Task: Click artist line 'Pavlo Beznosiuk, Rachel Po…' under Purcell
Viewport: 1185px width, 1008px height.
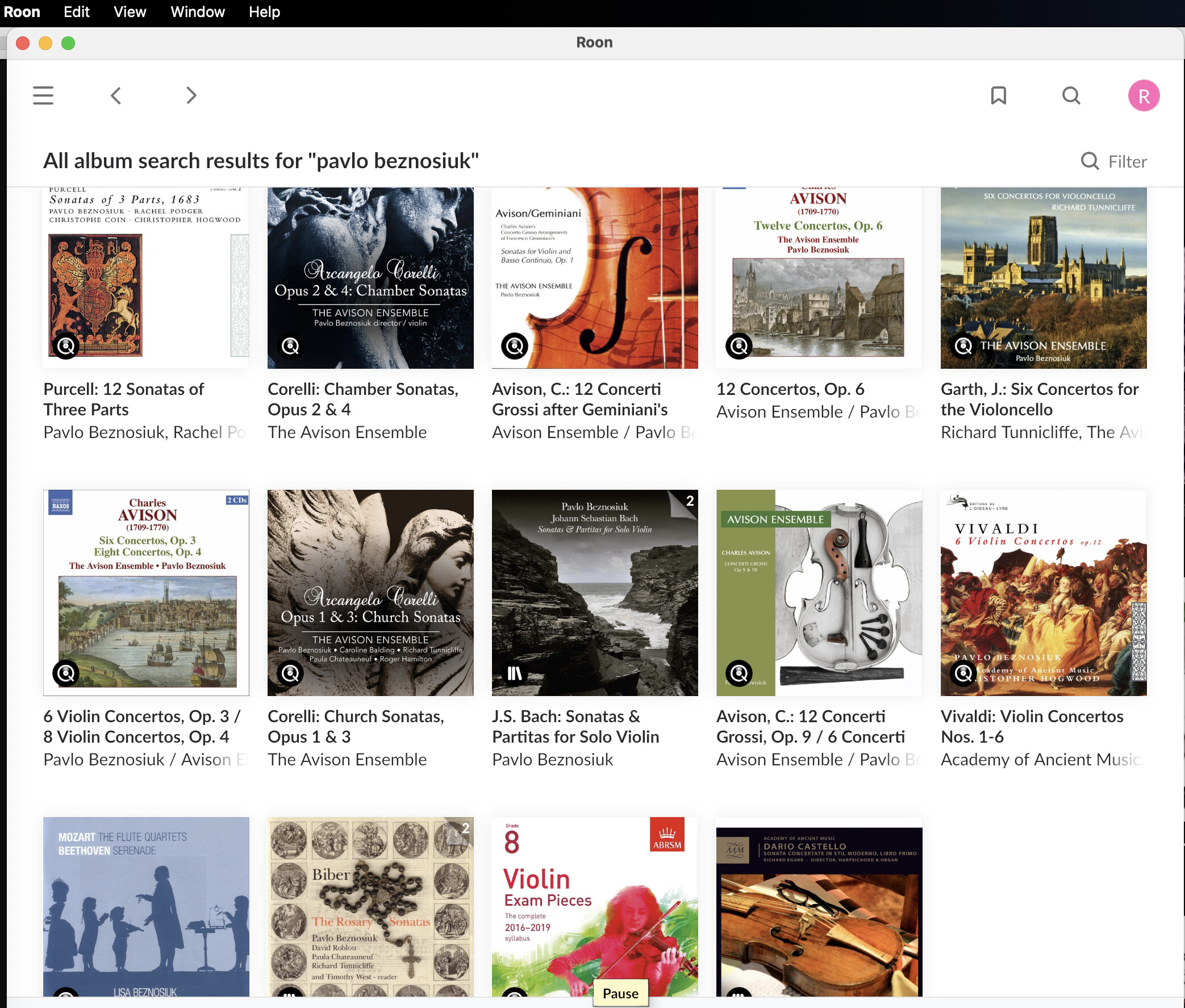Action: point(145,432)
